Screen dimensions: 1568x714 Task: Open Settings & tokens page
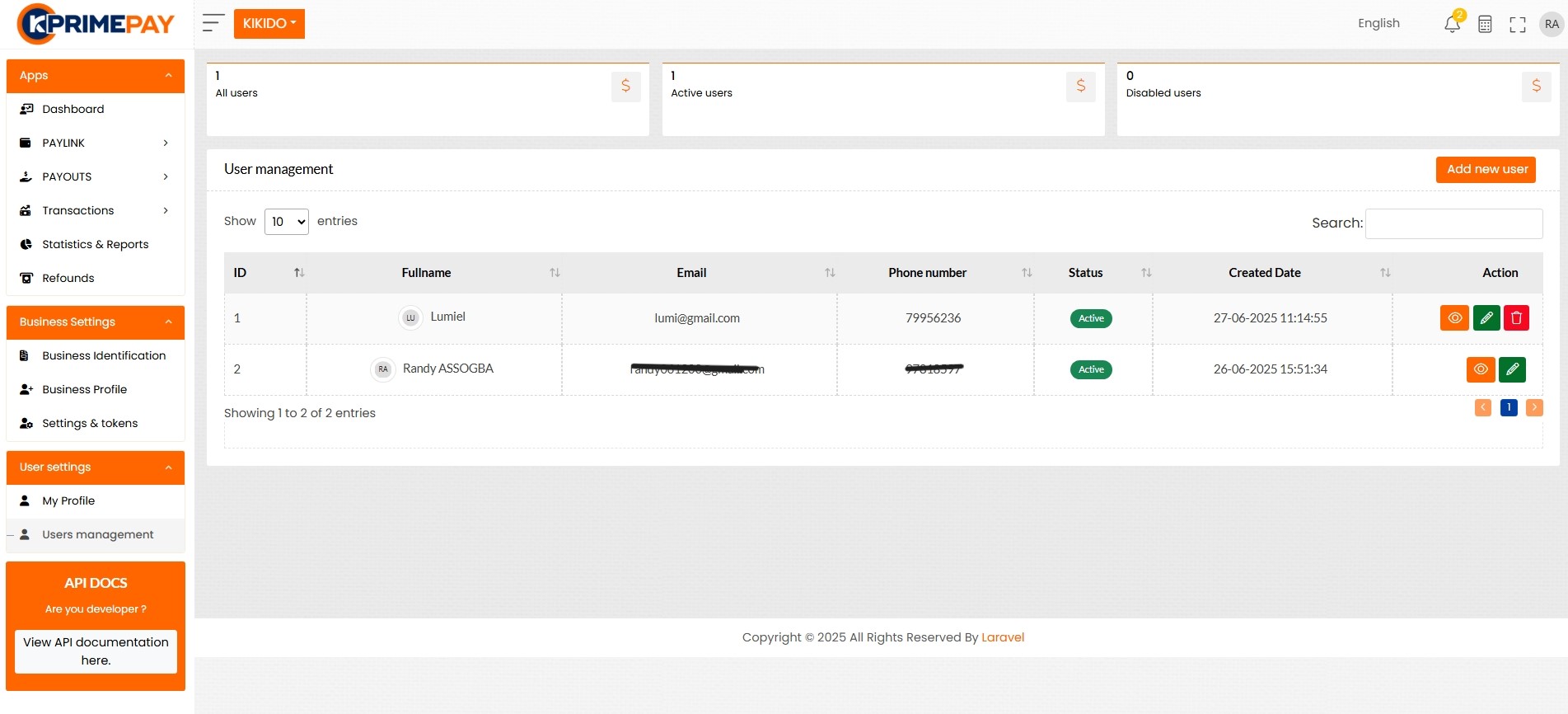96,423
